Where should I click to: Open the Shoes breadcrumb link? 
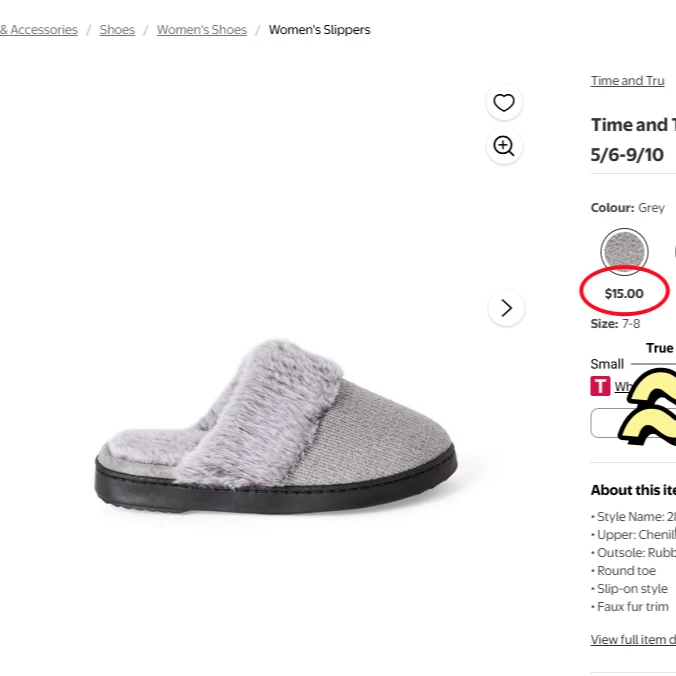117,30
